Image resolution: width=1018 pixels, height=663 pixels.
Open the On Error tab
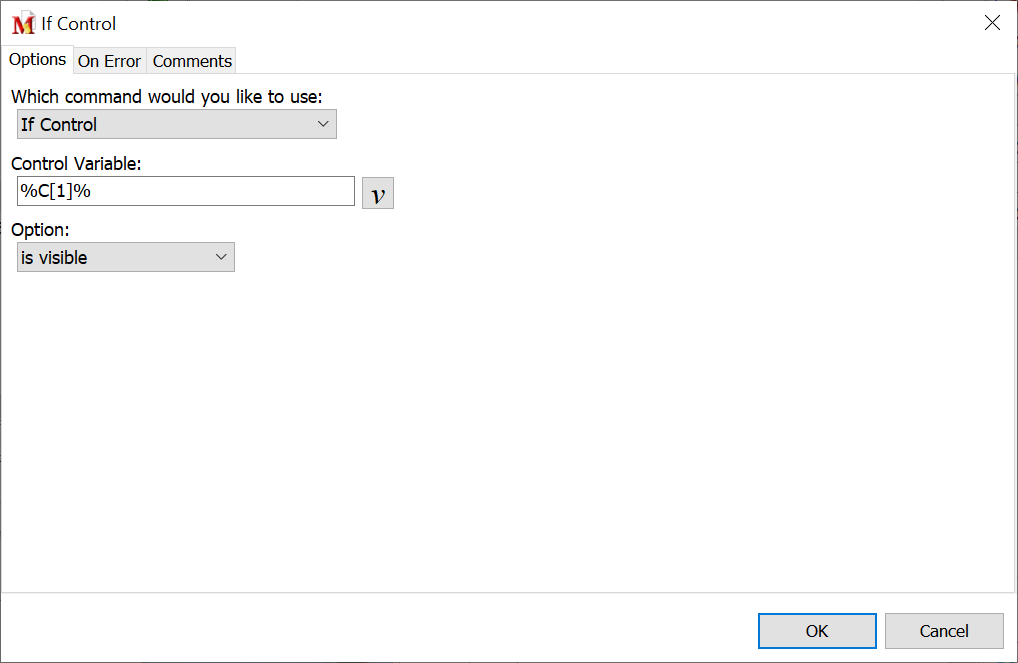click(109, 61)
